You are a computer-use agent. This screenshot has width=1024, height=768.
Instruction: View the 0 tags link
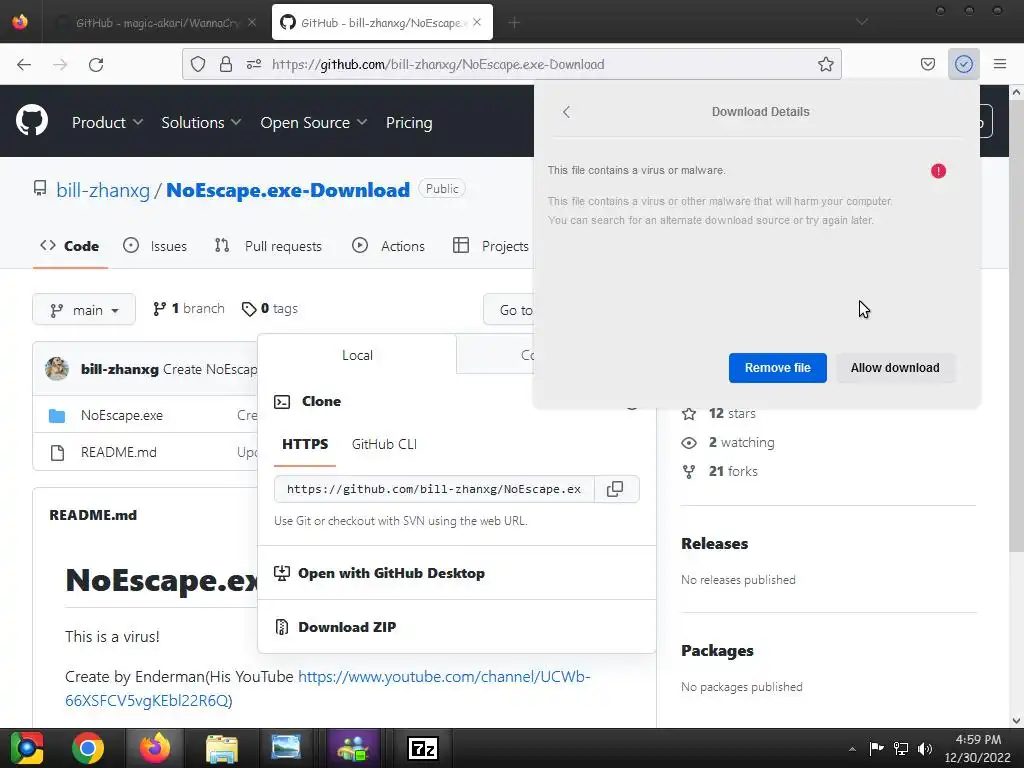pyautogui.click(x=270, y=308)
